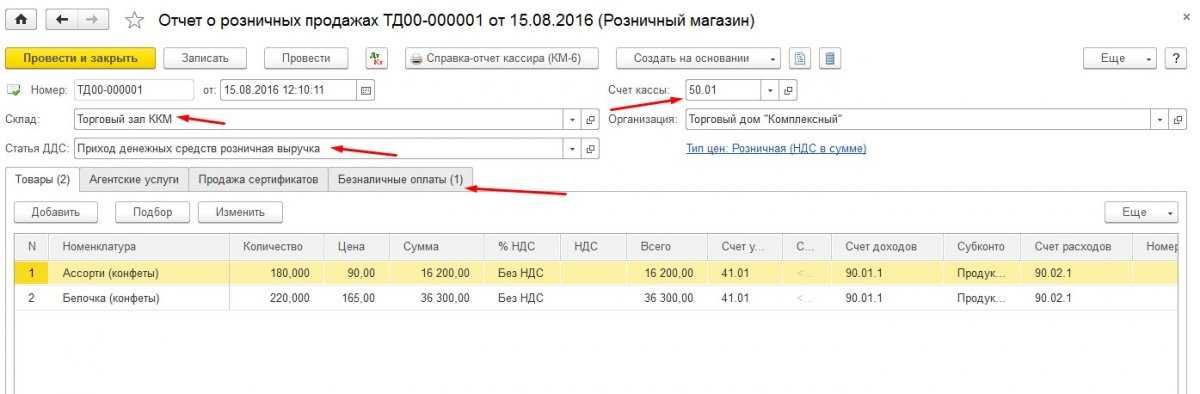This screenshot has width=1200, height=394.
Task: Switch to the Агентские услуги tab
Action: 134,180
